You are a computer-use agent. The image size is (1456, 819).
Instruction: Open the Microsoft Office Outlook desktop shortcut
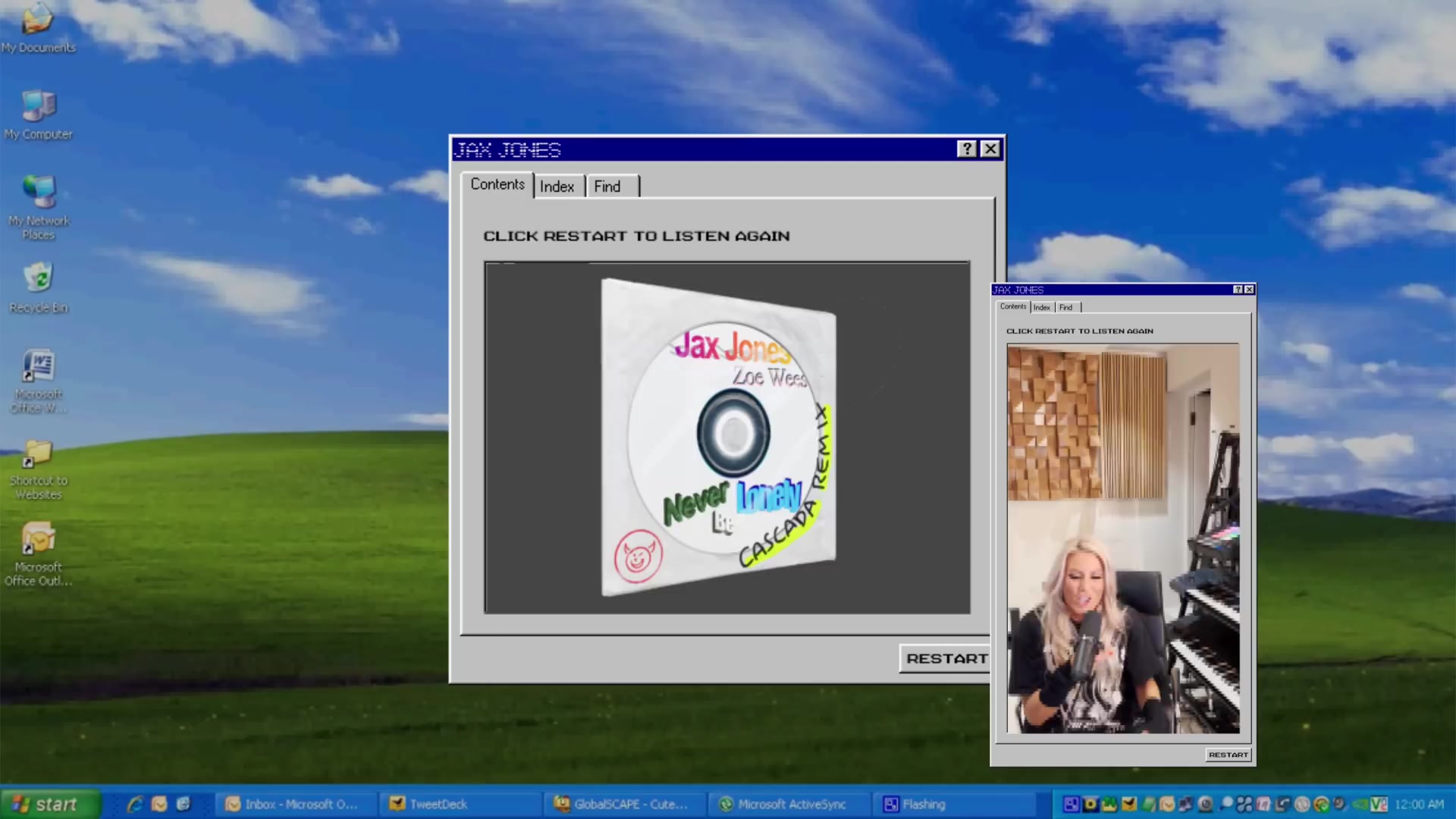coord(38,554)
